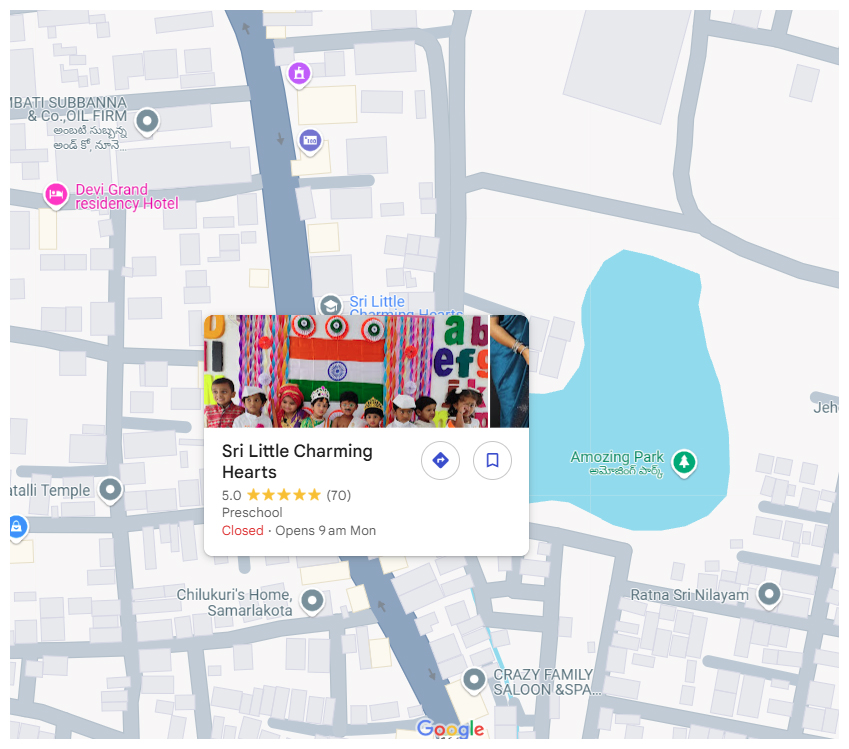The height and width of the screenshot is (749, 849).
Task: Select the purple ATM map pin
Action: 310,142
